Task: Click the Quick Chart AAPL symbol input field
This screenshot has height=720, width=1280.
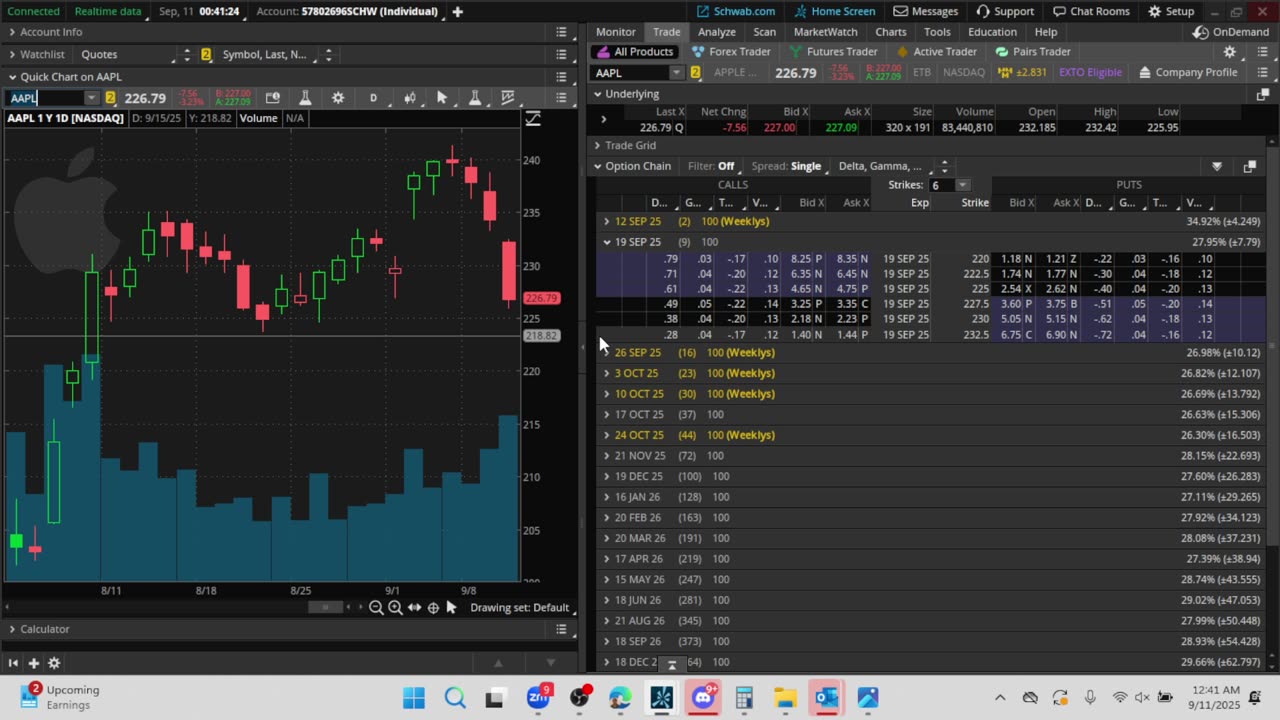Action: click(x=45, y=98)
